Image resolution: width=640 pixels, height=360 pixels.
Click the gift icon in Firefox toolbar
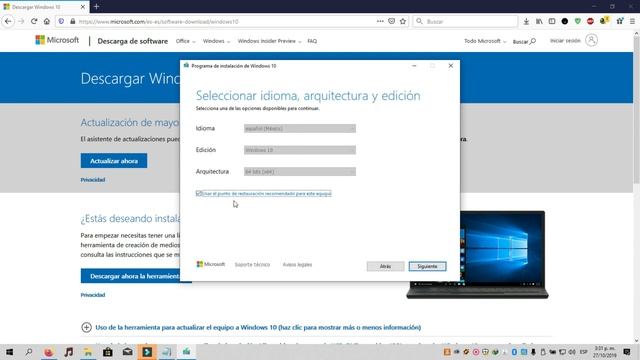(620, 21)
